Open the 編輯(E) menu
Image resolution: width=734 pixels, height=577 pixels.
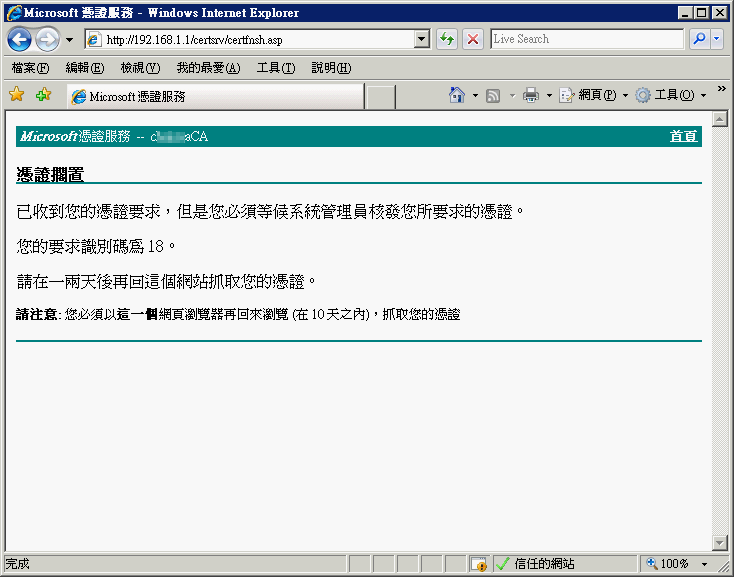point(85,68)
